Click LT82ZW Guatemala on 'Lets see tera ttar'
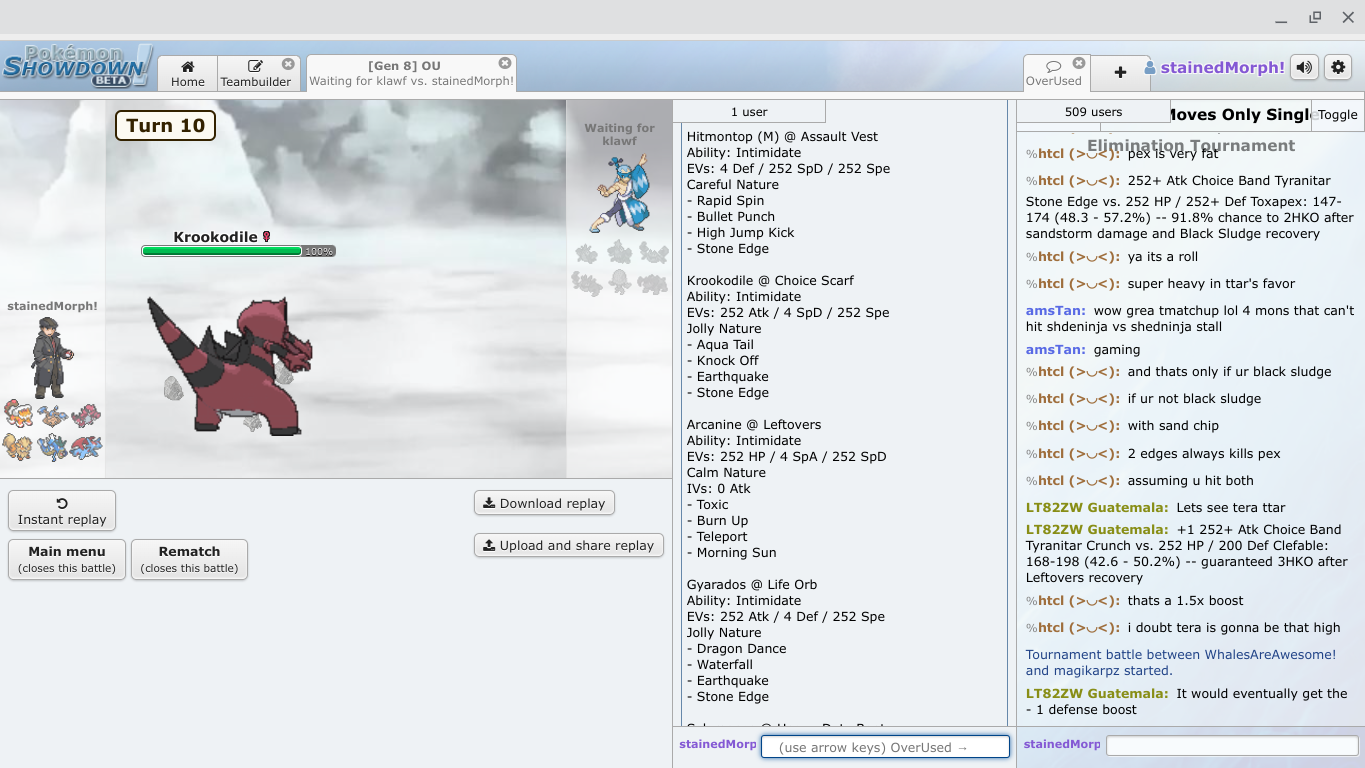The height and width of the screenshot is (768, 1365). (1097, 507)
